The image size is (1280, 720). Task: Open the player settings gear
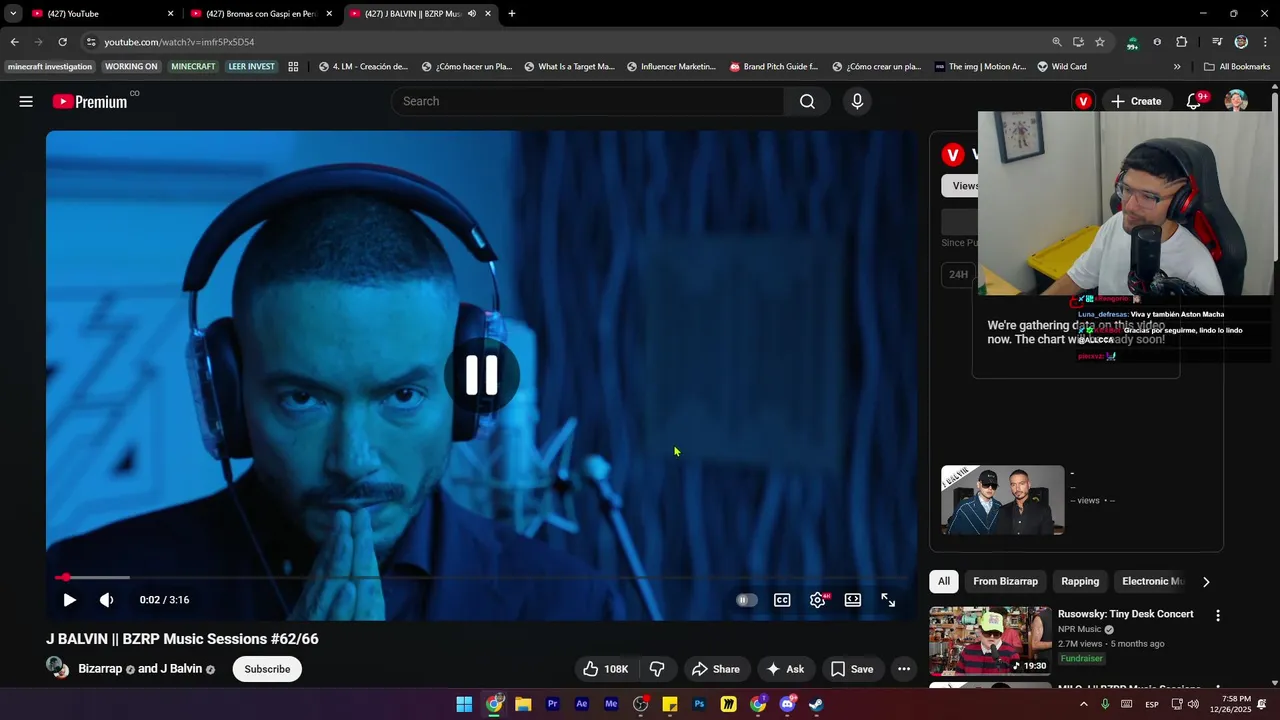(818, 600)
